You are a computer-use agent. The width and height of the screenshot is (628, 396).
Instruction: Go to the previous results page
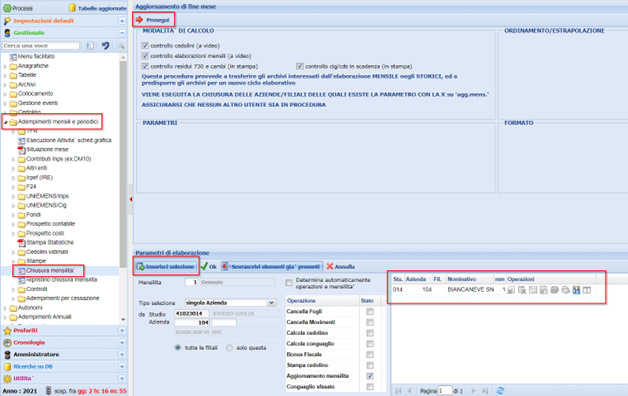click(x=409, y=390)
